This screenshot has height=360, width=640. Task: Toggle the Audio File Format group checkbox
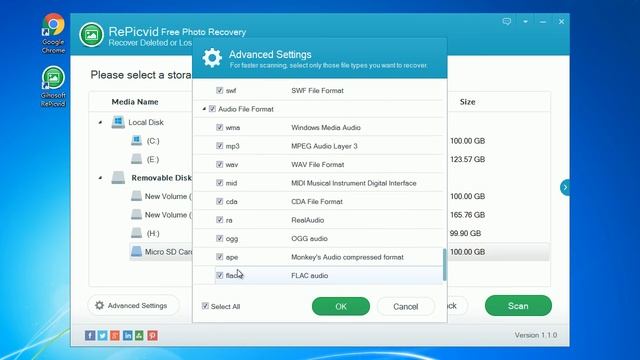(212, 109)
